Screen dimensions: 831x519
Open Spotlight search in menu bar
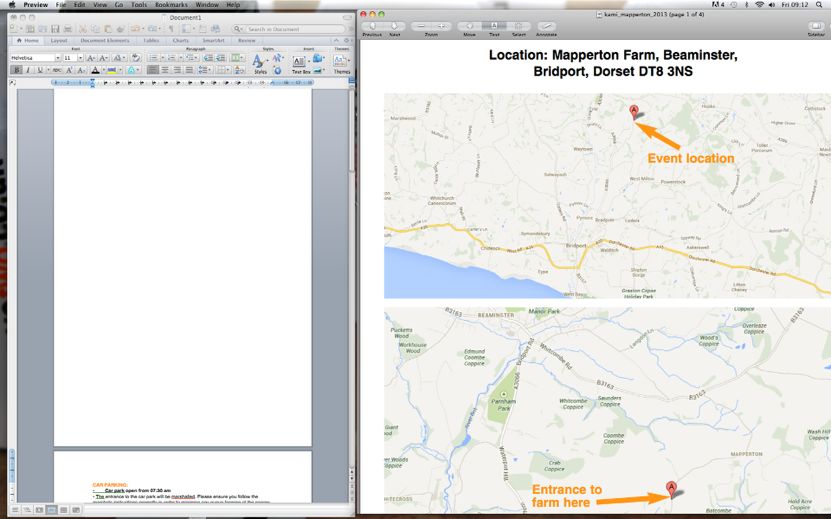click(819, 5)
